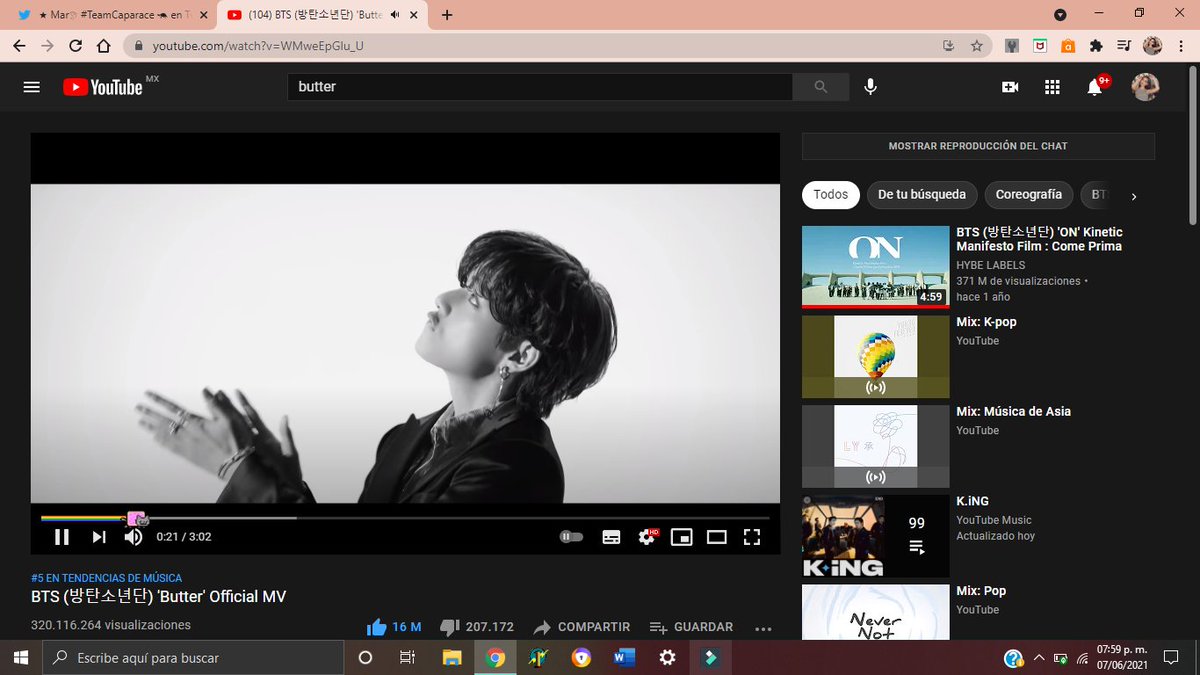Click in the YouTube search field

[540, 87]
